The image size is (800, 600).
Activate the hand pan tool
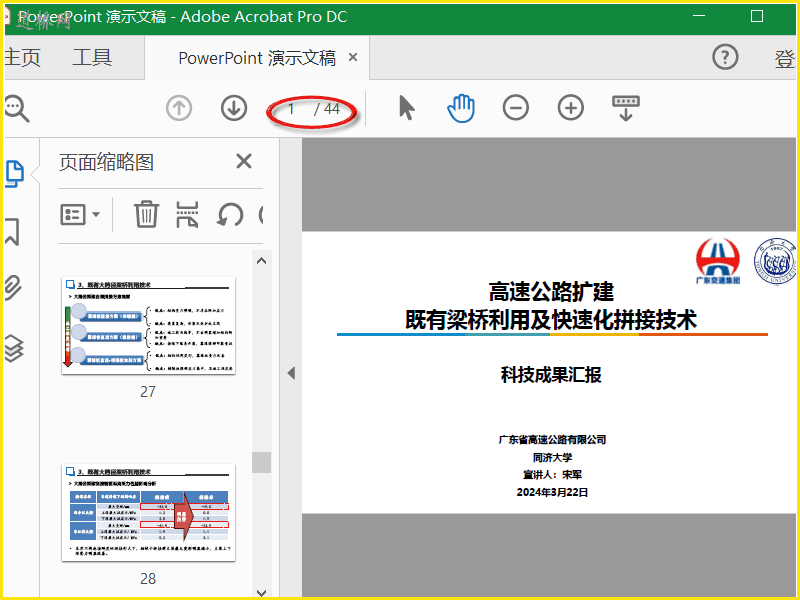point(461,108)
